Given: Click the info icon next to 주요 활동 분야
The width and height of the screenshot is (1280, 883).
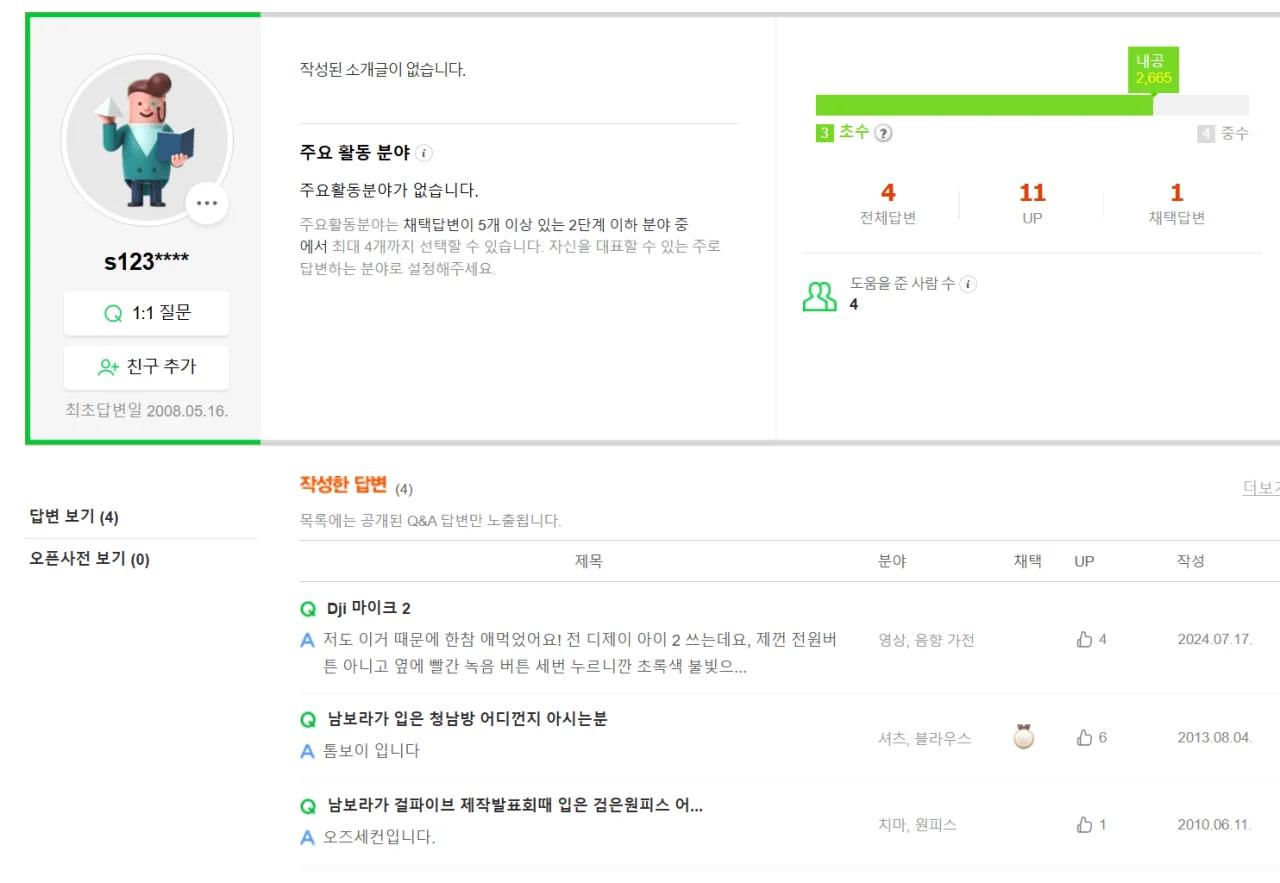Looking at the screenshot, I should 424,154.
